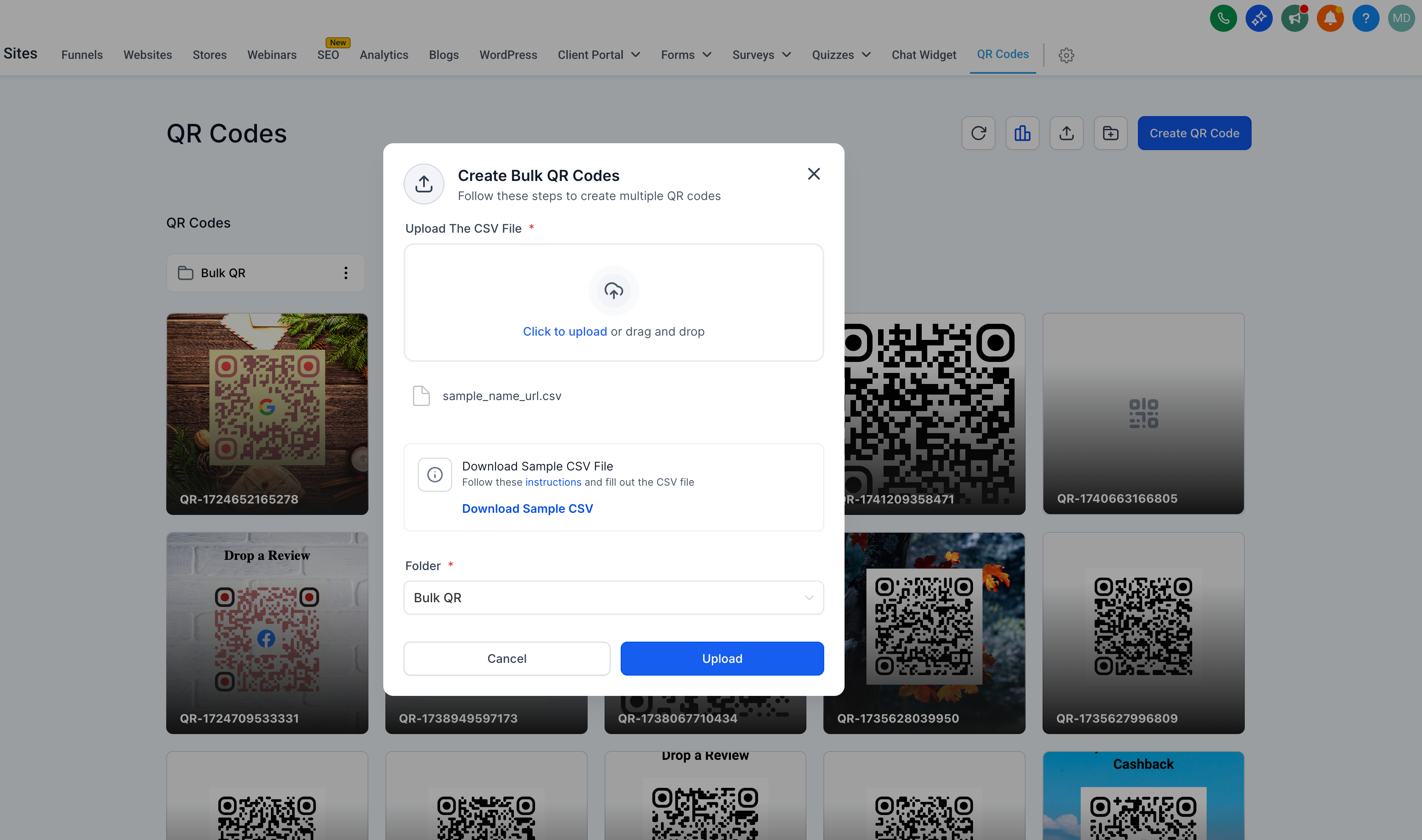Click the upload icon in the dialog header
The width and height of the screenshot is (1422, 840).
tap(424, 184)
